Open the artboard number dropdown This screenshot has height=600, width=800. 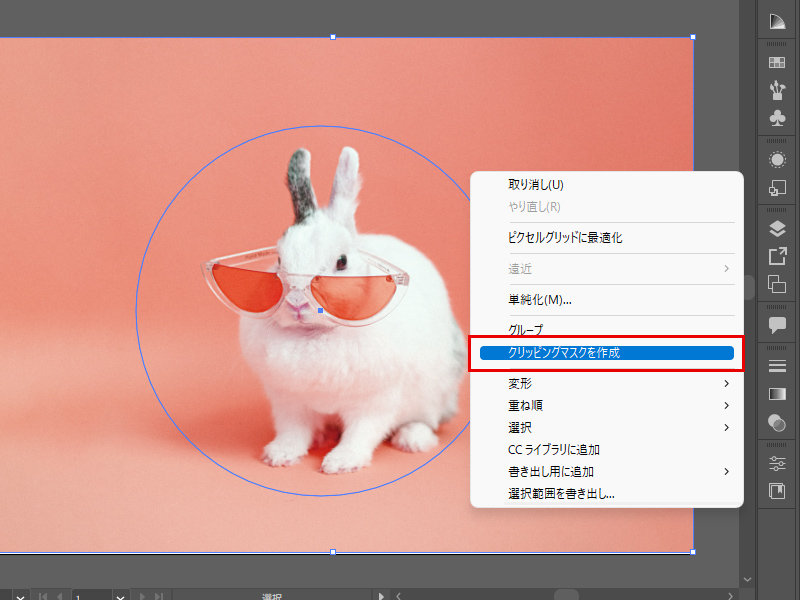(x=120, y=593)
